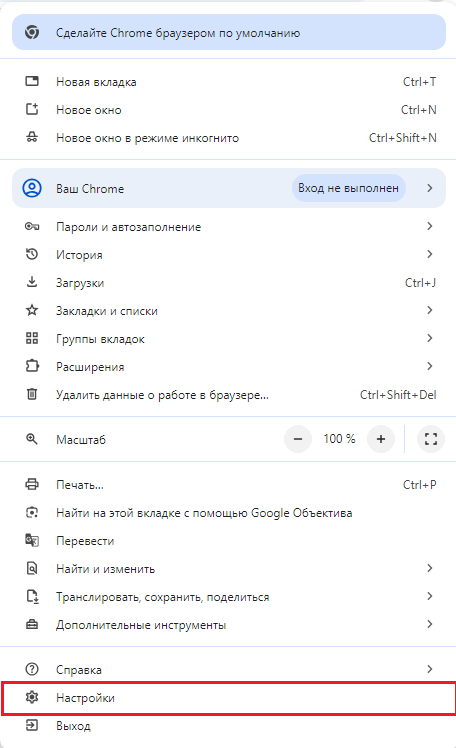Expand the История submenu arrow

[x=430, y=254]
